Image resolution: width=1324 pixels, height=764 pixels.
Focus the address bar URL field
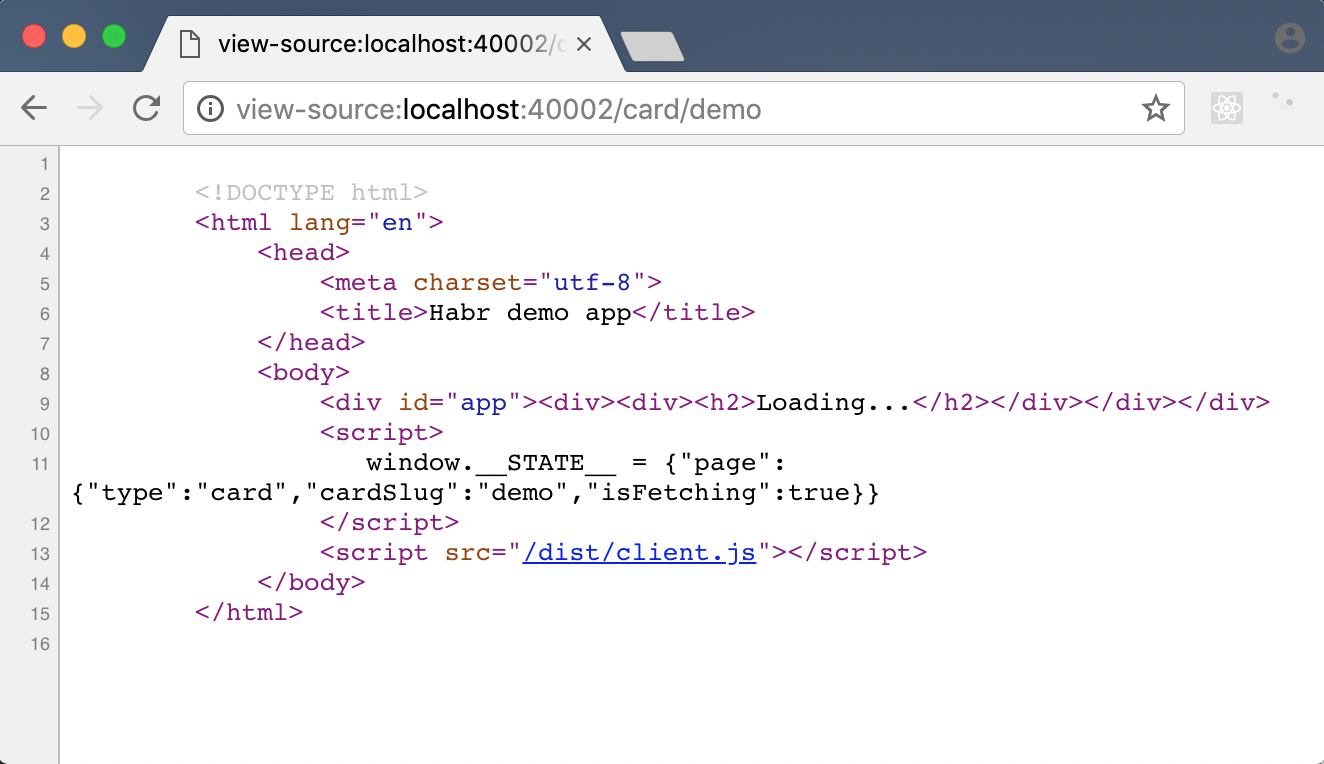[x=683, y=108]
